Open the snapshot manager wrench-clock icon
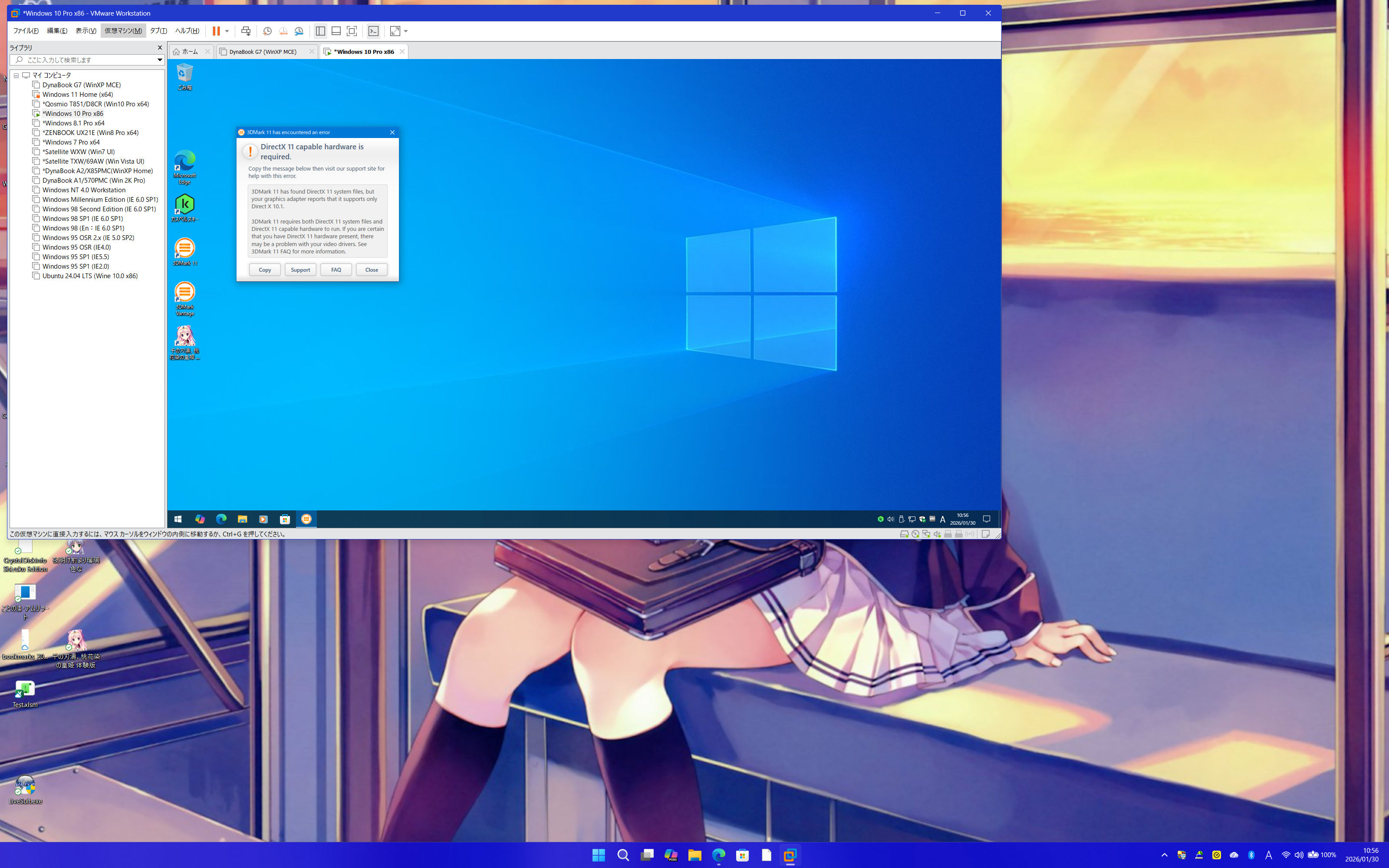 point(299,31)
